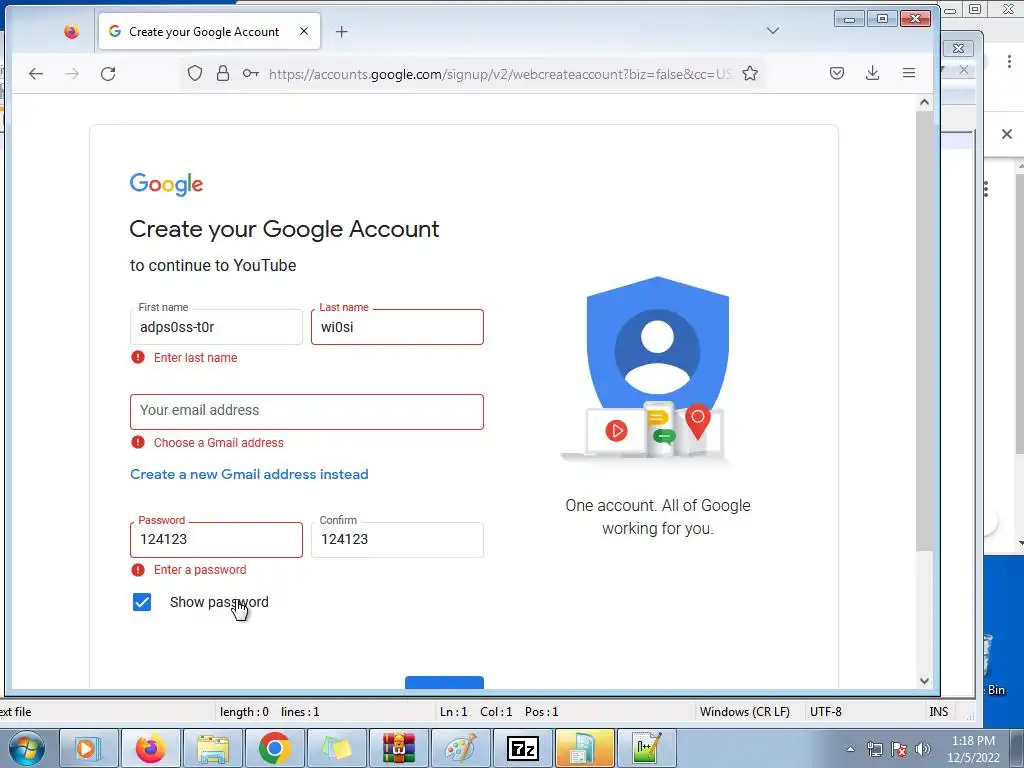This screenshot has height=768, width=1024.
Task: Open Windows Explorer from the taskbar
Action: (x=212, y=748)
